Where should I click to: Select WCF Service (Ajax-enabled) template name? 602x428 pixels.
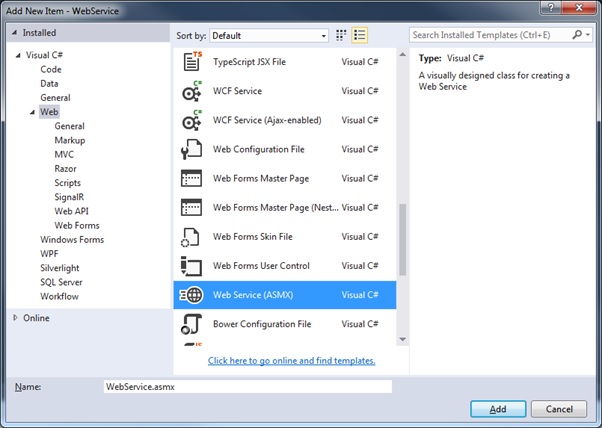pos(267,120)
